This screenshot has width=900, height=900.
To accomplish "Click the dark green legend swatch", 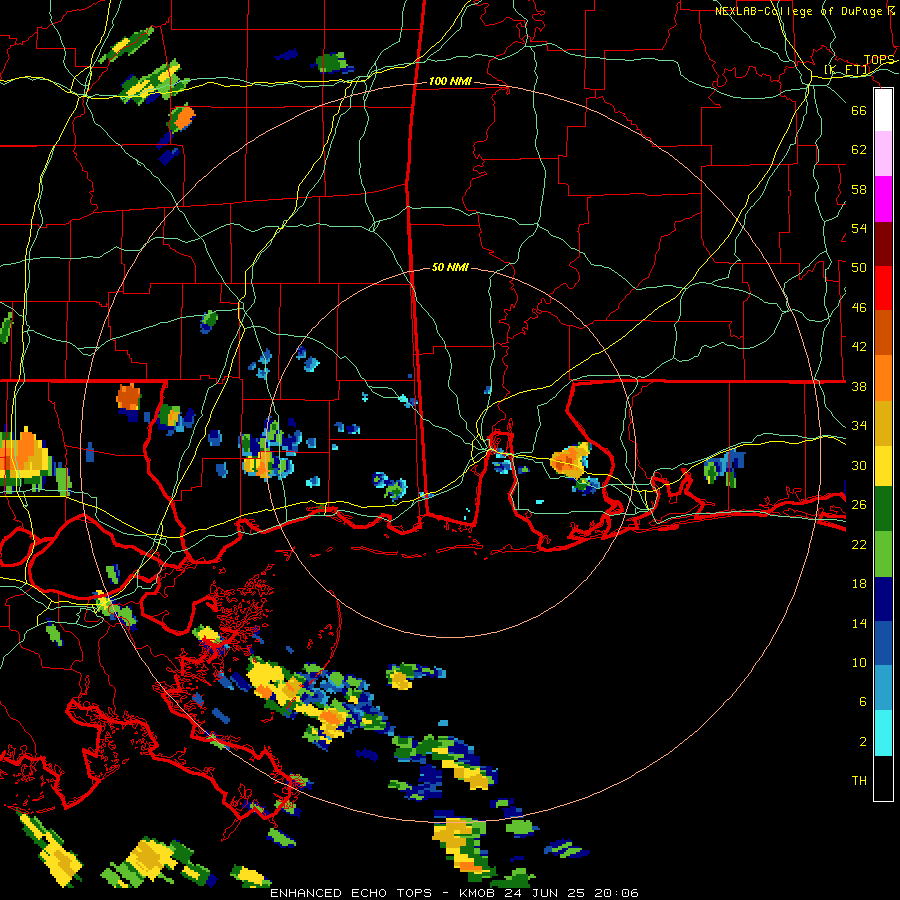I will click(x=883, y=509).
